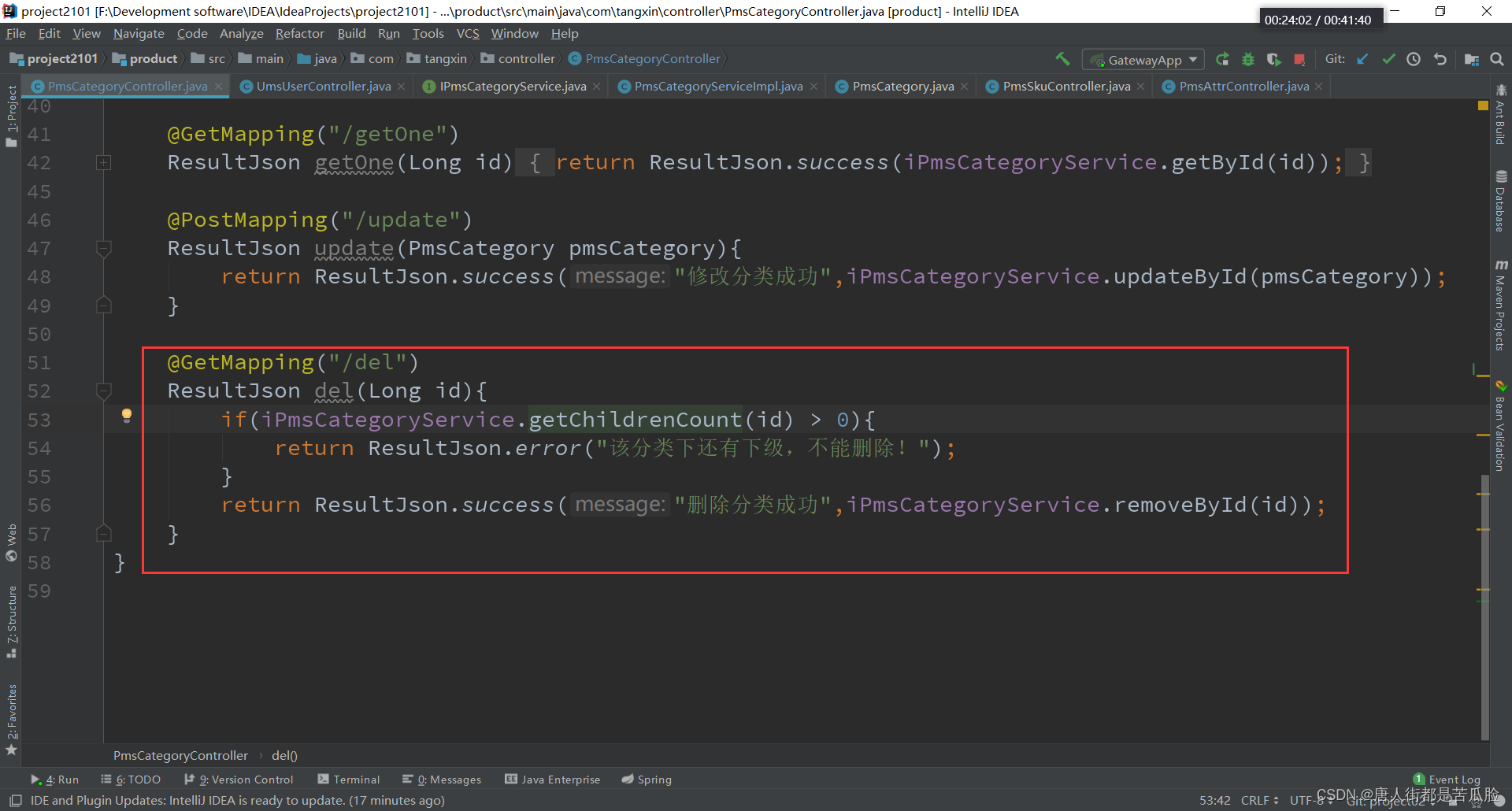This screenshot has width=1512, height=811.
Task: Open the Terminal tool window
Action: pos(349,780)
